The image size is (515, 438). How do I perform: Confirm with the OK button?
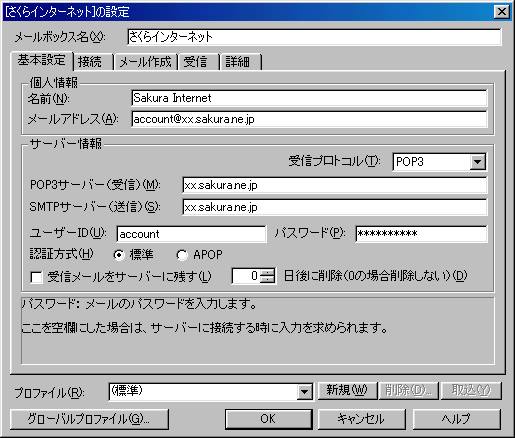tap(268, 419)
